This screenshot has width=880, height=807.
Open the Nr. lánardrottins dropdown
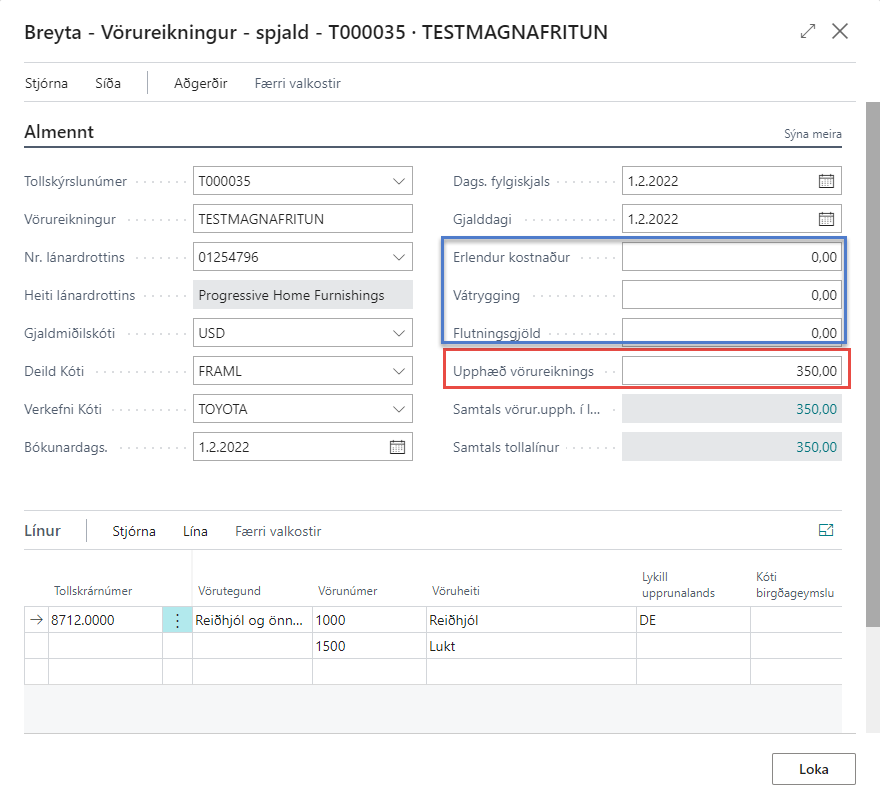398,257
